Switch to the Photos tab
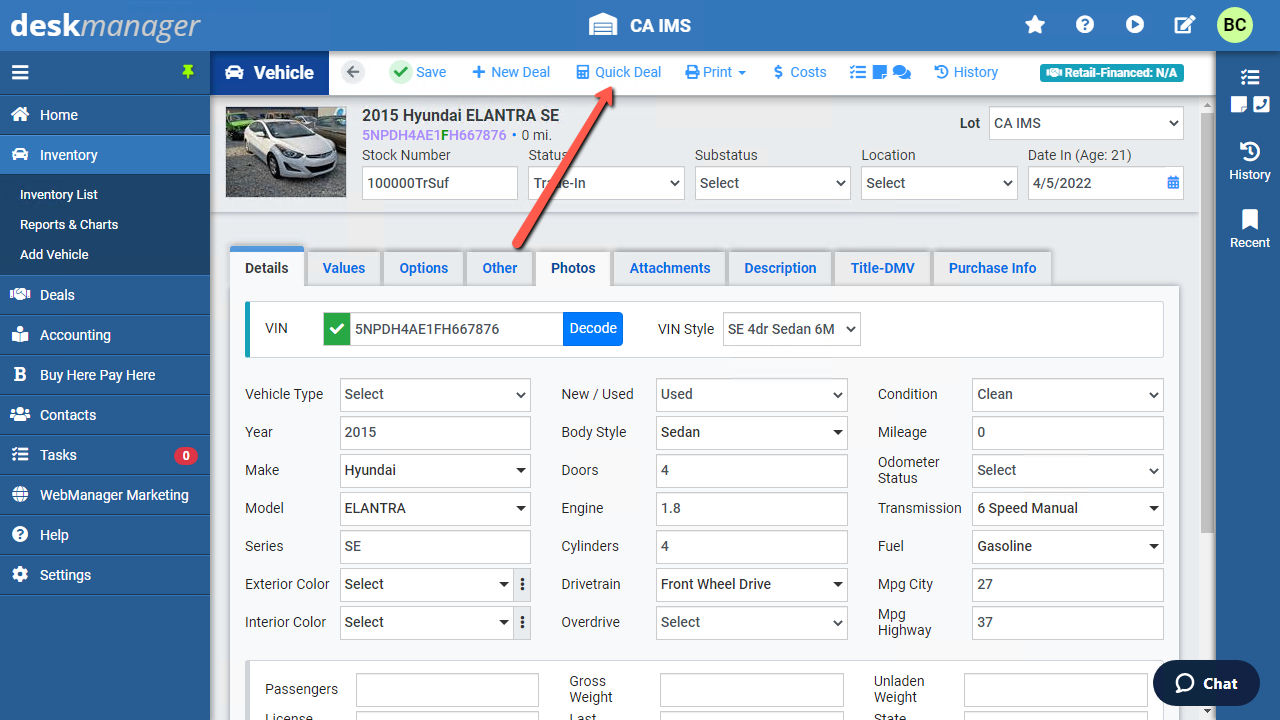This screenshot has width=1280, height=720. click(573, 268)
